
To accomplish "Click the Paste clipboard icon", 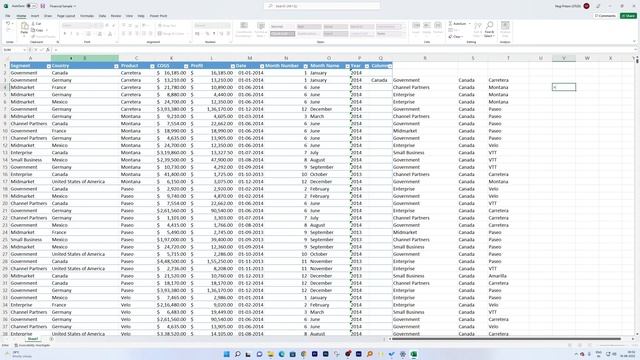I will [24, 27].
